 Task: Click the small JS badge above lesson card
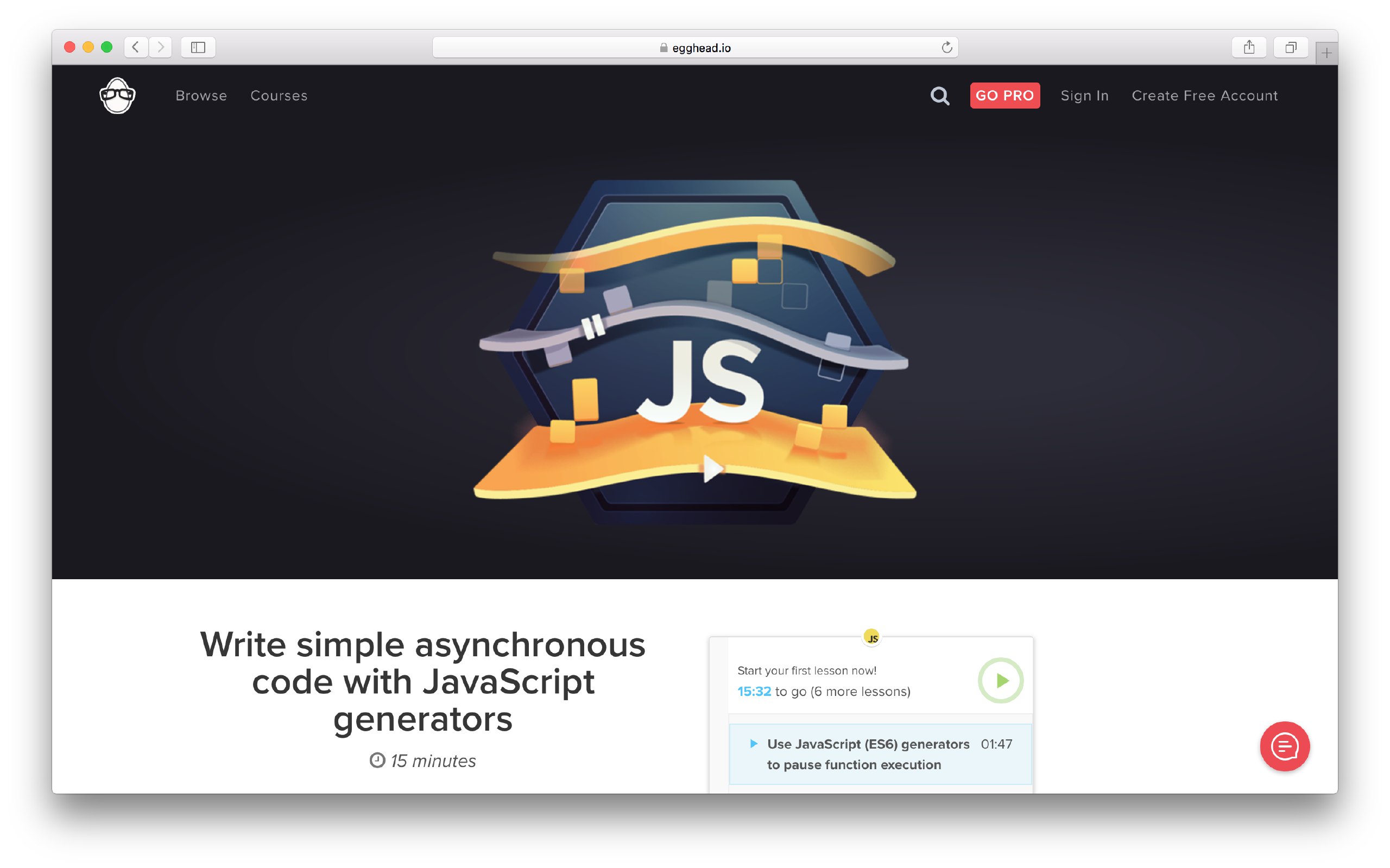pos(871,637)
